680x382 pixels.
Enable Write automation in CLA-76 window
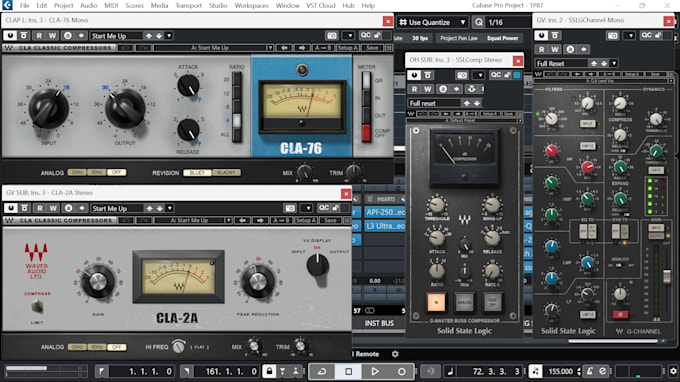coord(52,36)
